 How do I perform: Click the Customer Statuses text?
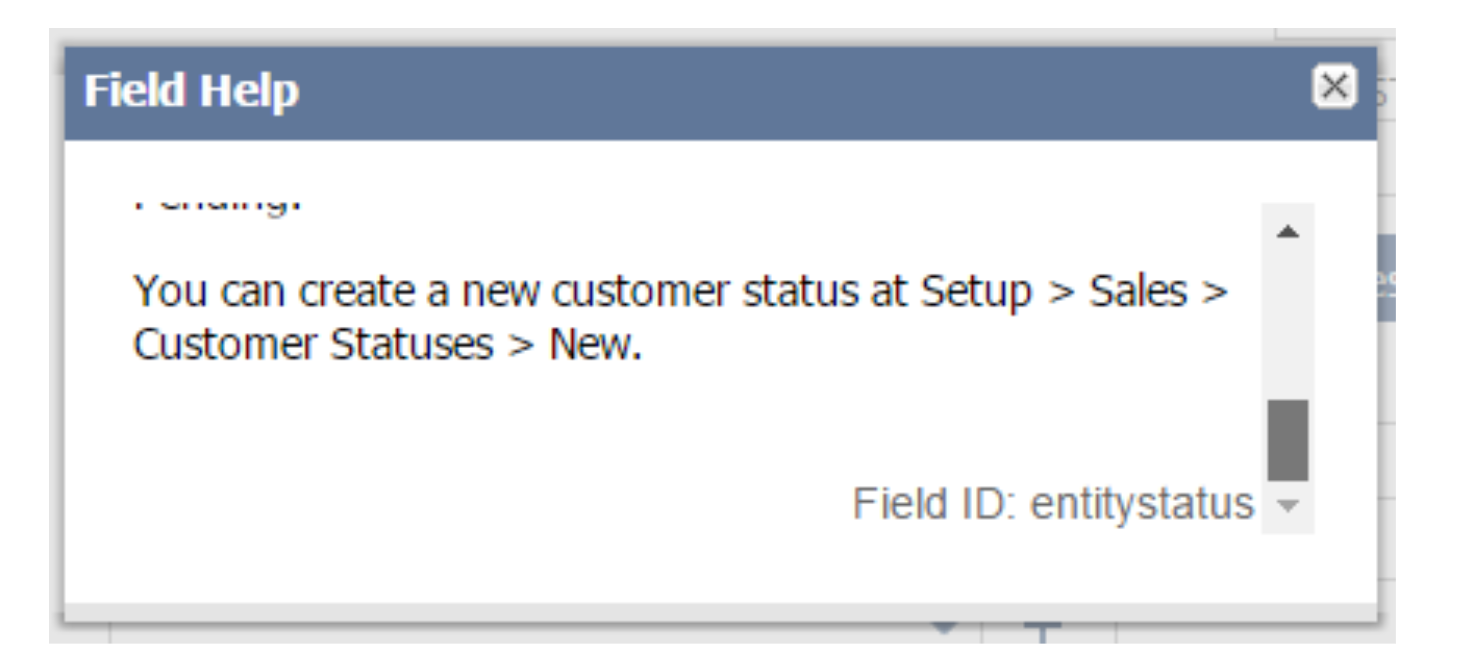click(x=313, y=346)
